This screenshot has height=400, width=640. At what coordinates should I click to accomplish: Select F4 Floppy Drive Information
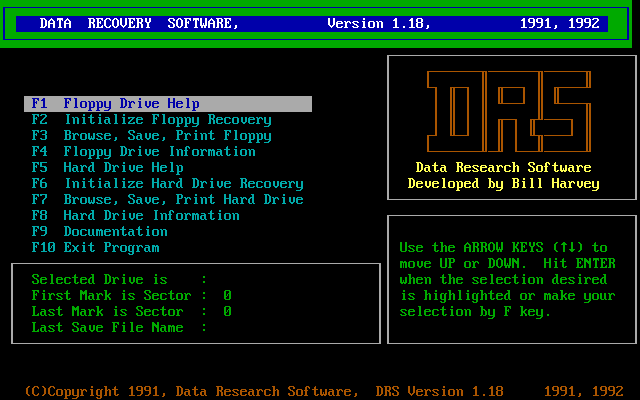[143, 152]
